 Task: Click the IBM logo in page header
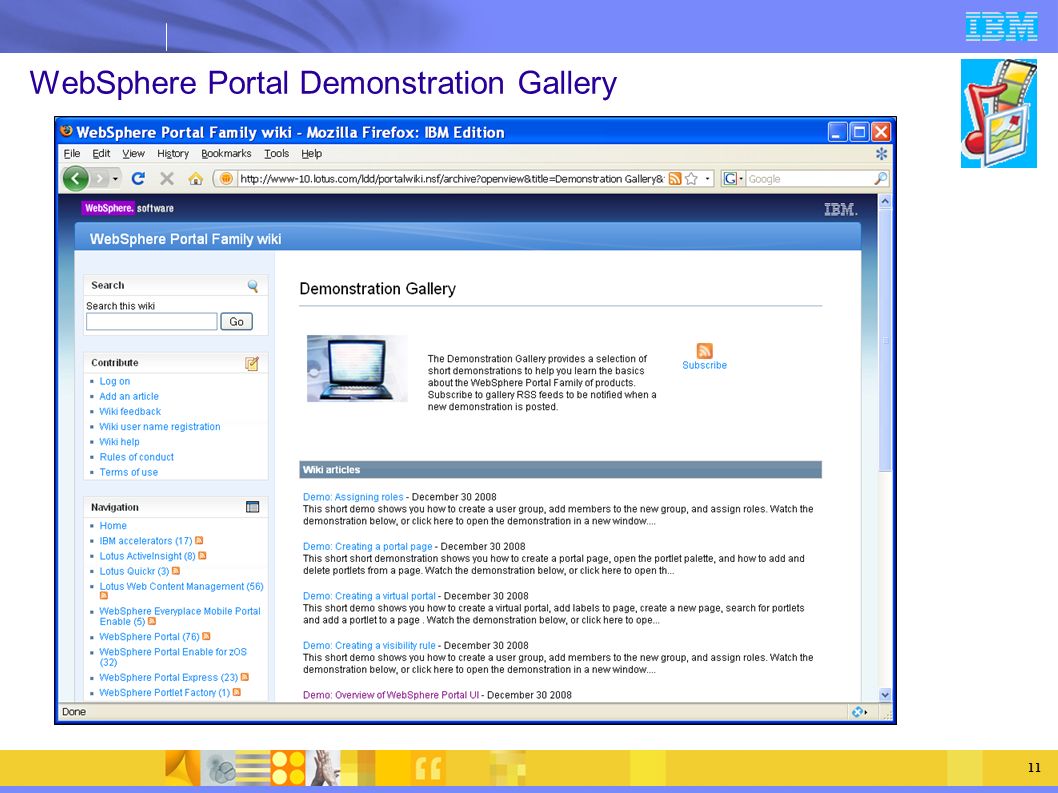(841, 209)
